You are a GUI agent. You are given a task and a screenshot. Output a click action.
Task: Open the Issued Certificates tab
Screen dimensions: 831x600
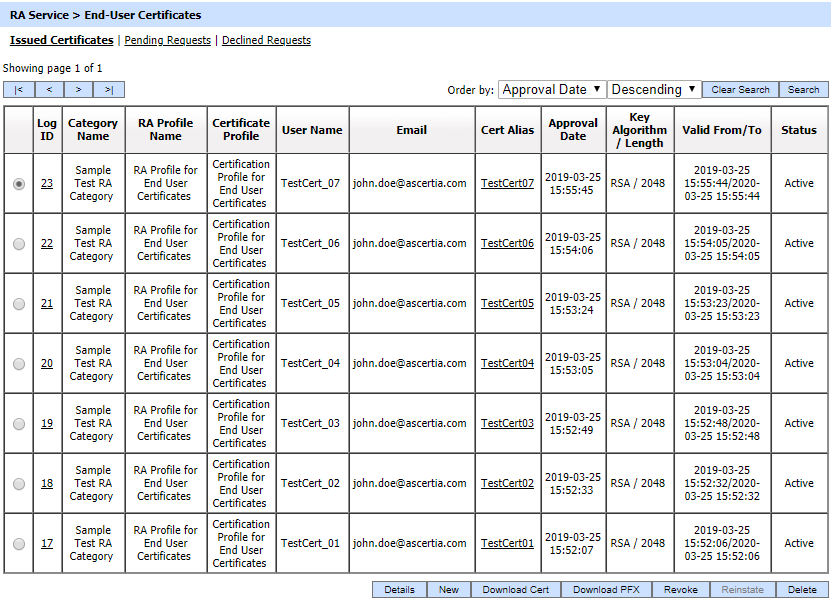(61, 41)
